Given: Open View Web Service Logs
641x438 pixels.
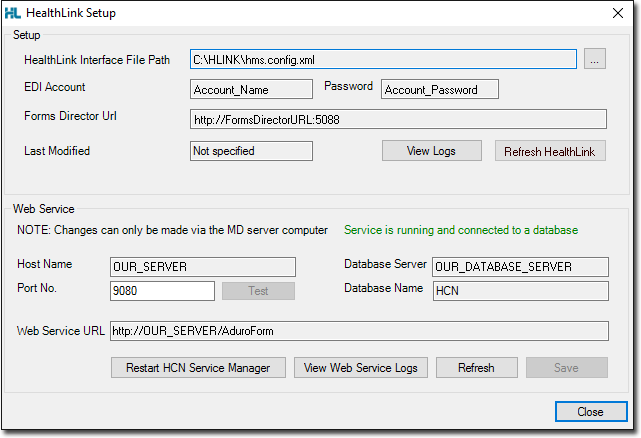Looking at the screenshot, I should (361, 367).
